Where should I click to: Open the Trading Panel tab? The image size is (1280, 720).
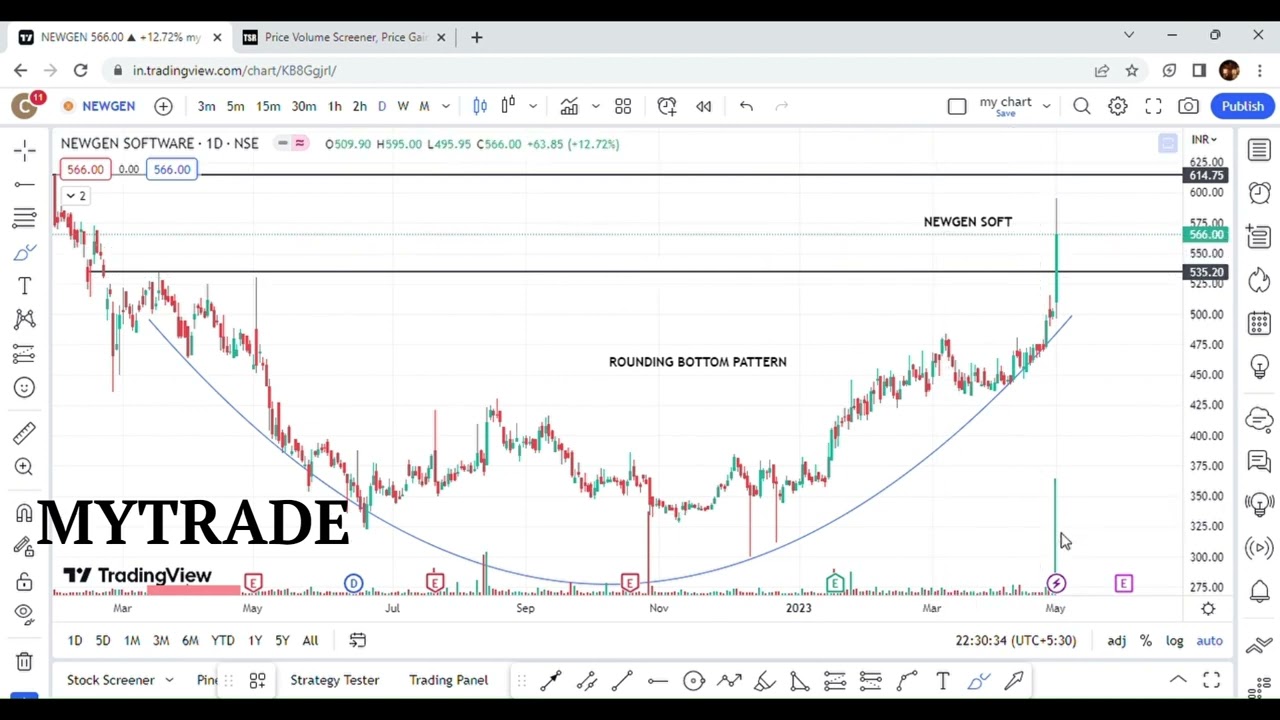[448, 680]
